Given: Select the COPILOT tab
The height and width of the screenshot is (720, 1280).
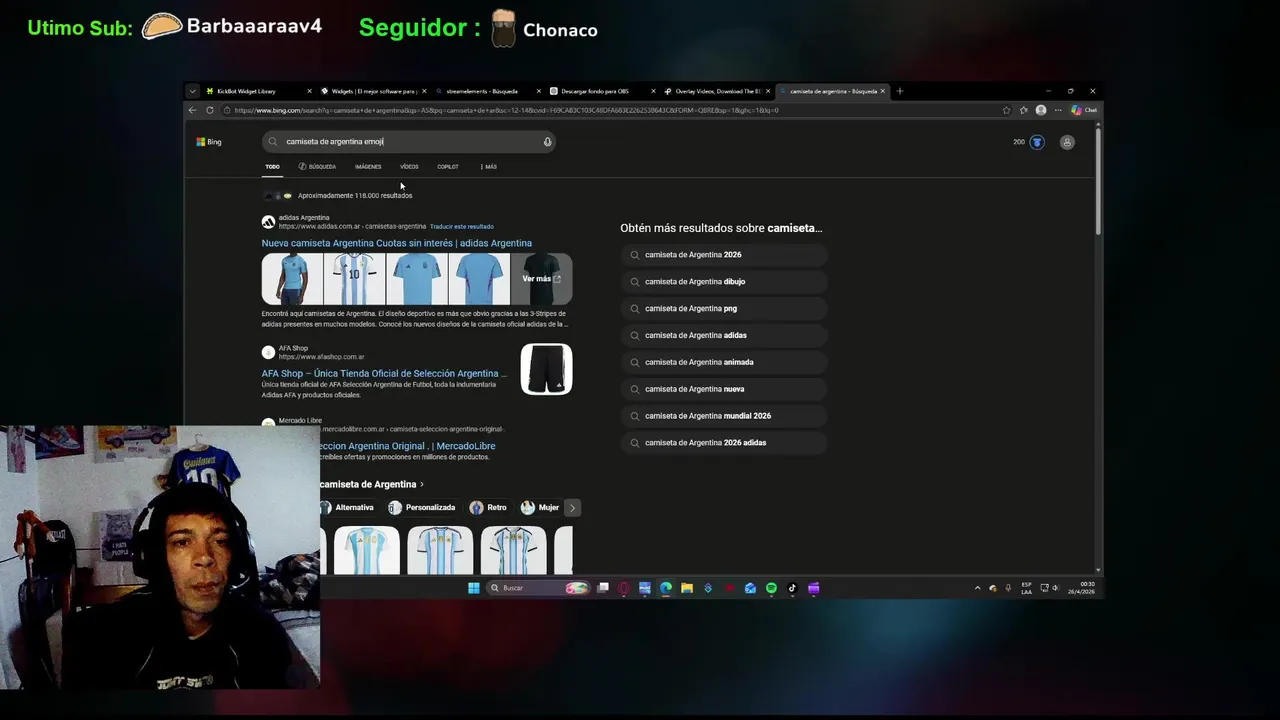Looking at the screenshot, I should coord(448,167).
